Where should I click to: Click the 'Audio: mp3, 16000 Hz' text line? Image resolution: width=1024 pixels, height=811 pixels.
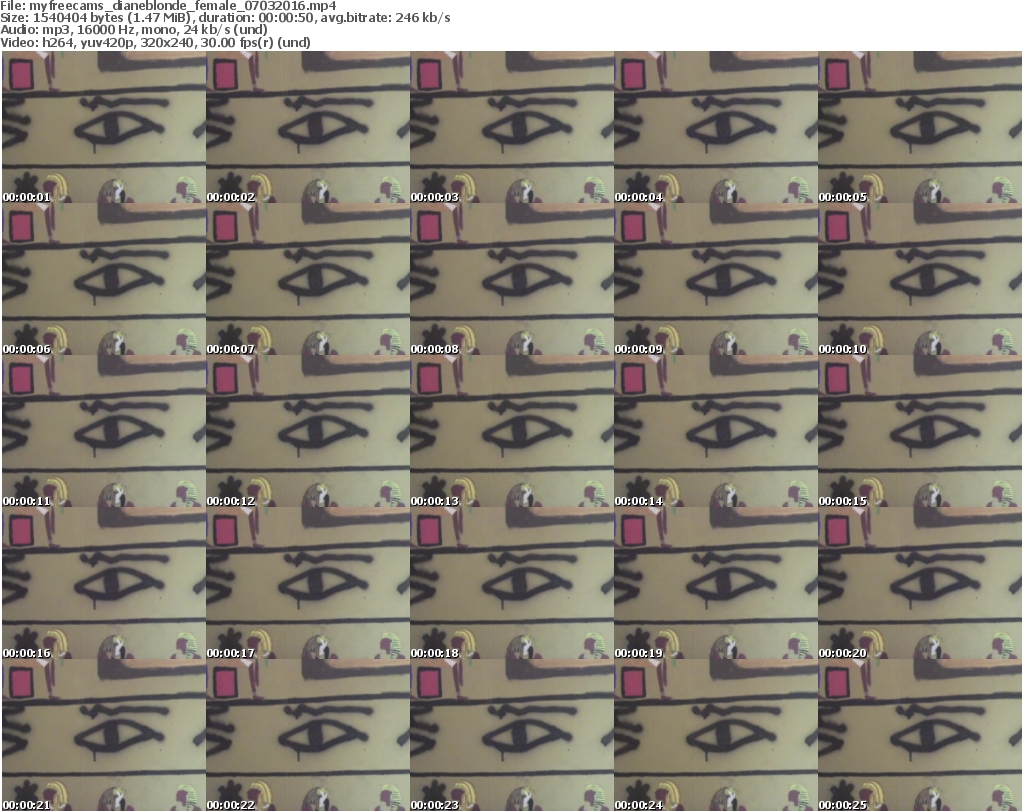pos(134,30)
